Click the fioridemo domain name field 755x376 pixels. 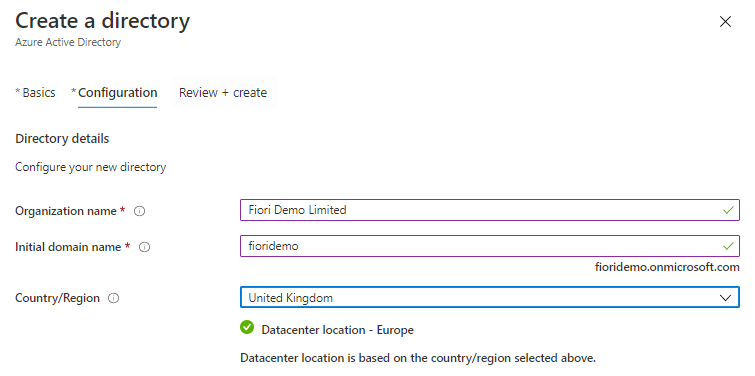[490, 246]
